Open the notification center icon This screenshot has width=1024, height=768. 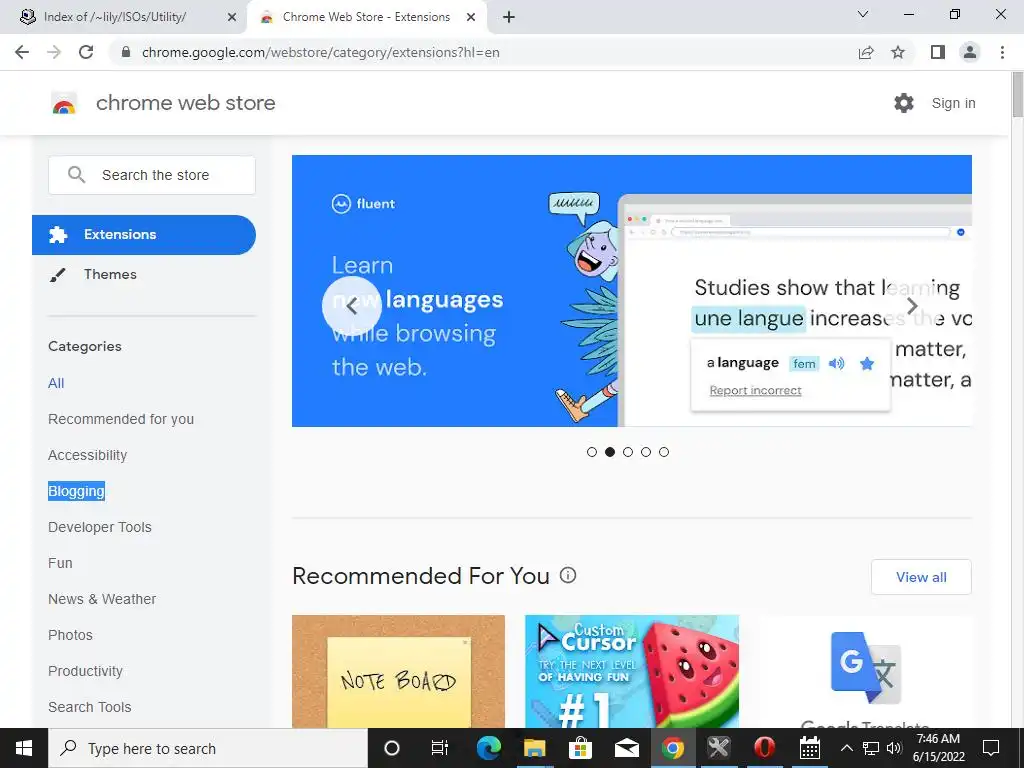click(x=991, y=748)
